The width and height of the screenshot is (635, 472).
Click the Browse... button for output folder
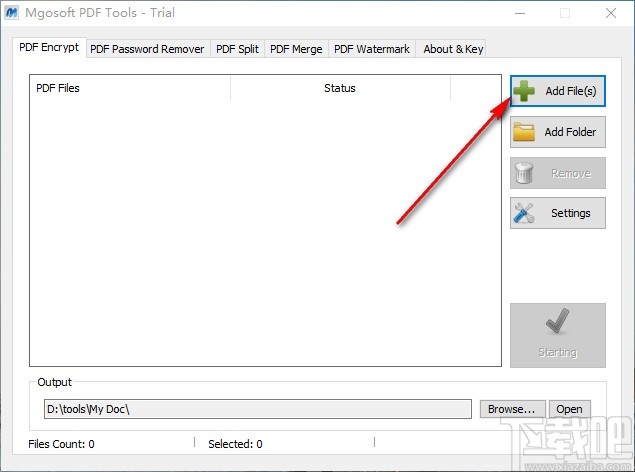coord(512,409)
